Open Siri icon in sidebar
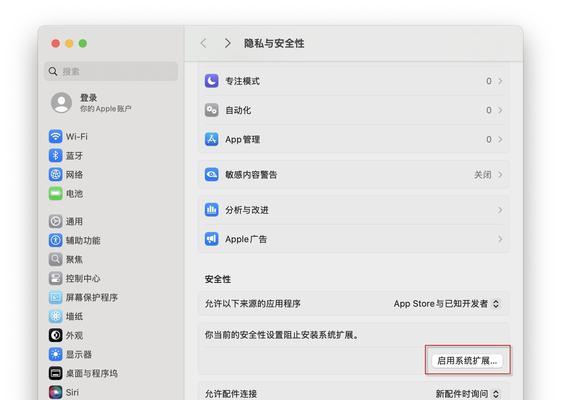Viewport: 561px width, 400px height. click(55, 392)
